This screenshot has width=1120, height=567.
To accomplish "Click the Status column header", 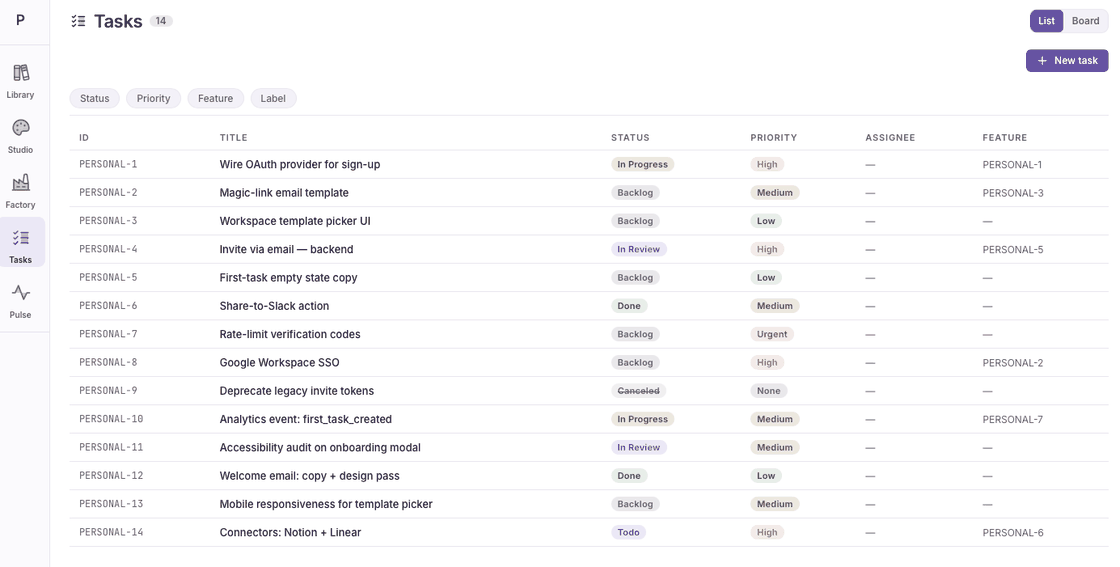I will (x=630, y=137).
